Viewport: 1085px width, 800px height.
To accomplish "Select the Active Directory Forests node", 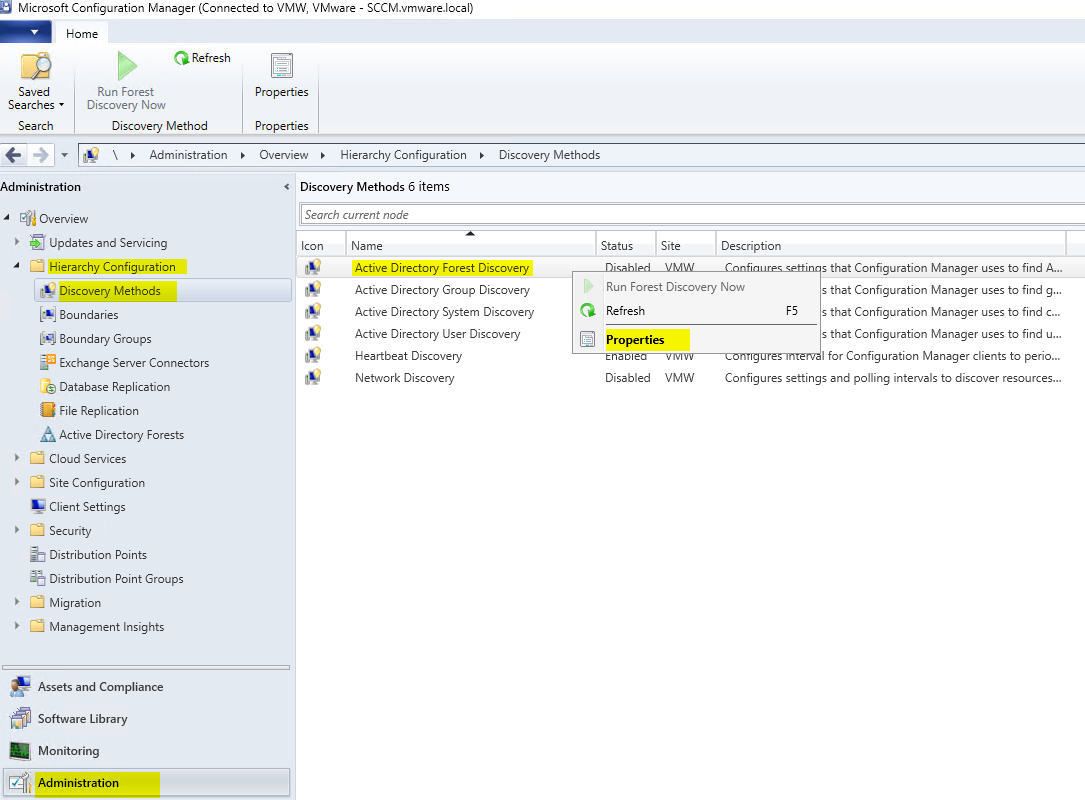I will (121, 435).
